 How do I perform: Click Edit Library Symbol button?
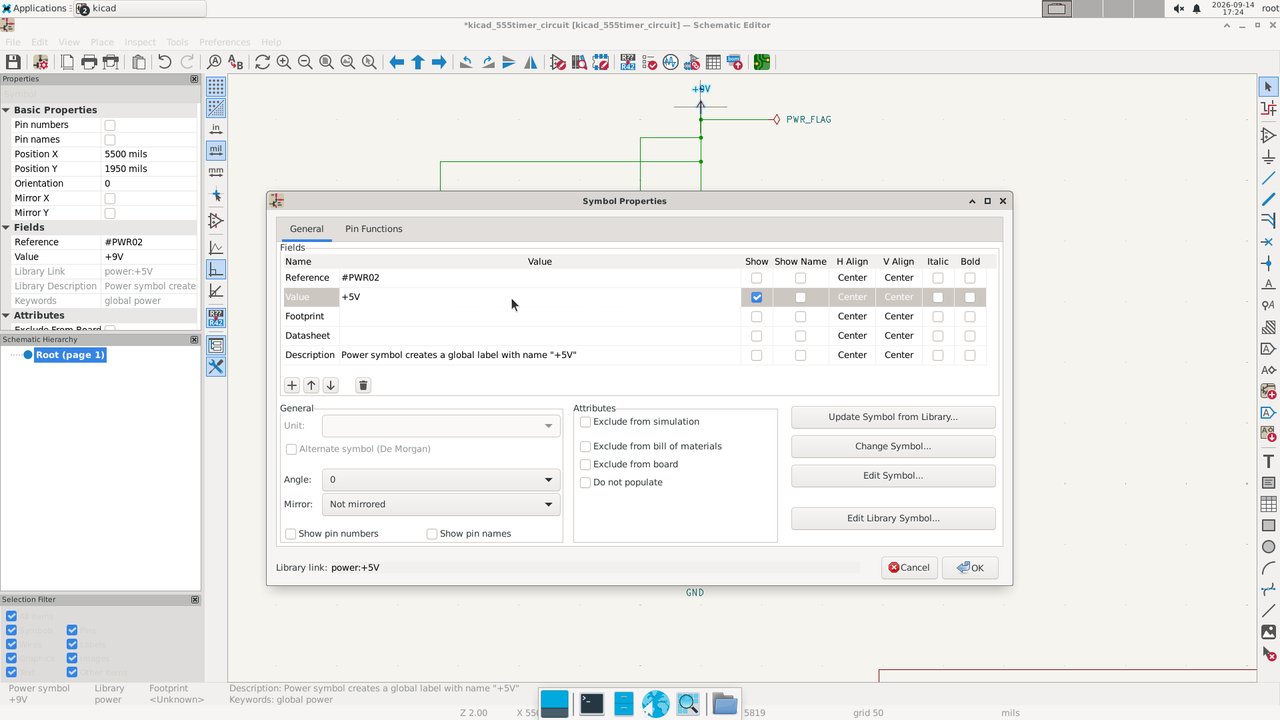point(893,518)
